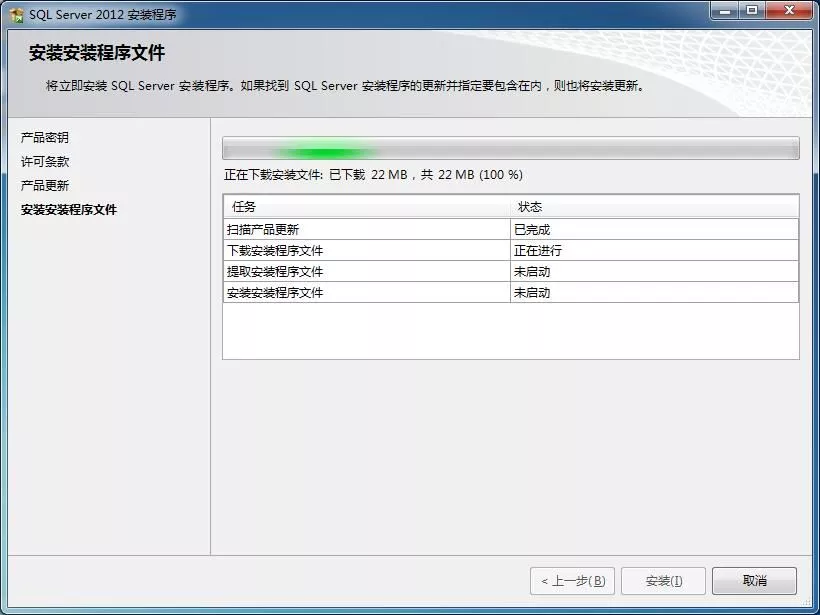This screenshot has width=820, height=615.
Task: Minimize the SQL Server setup window
Action: pyautogui.click(x=725, y=10)
